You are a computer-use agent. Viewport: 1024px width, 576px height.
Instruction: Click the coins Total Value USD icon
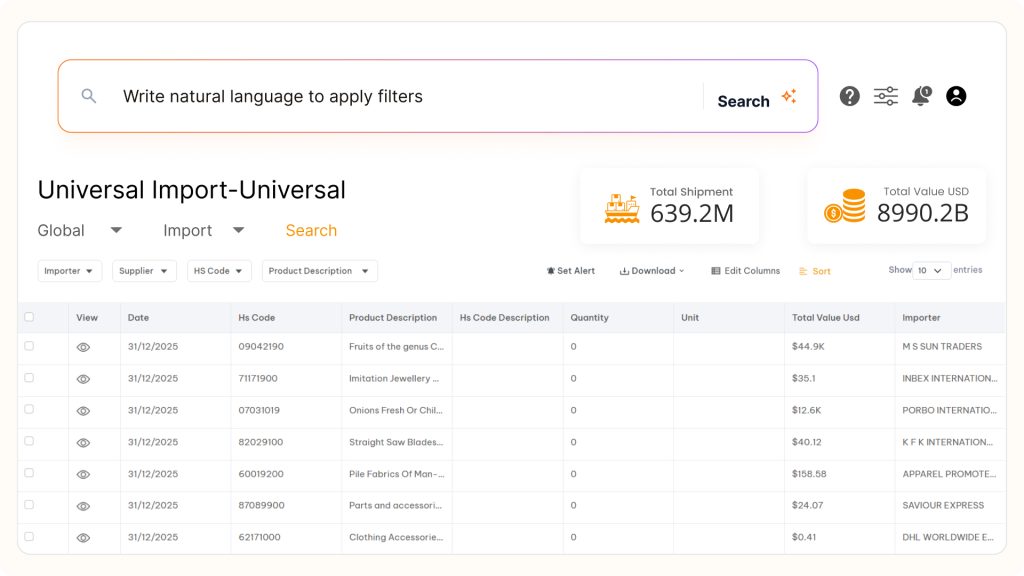(844, 206)
